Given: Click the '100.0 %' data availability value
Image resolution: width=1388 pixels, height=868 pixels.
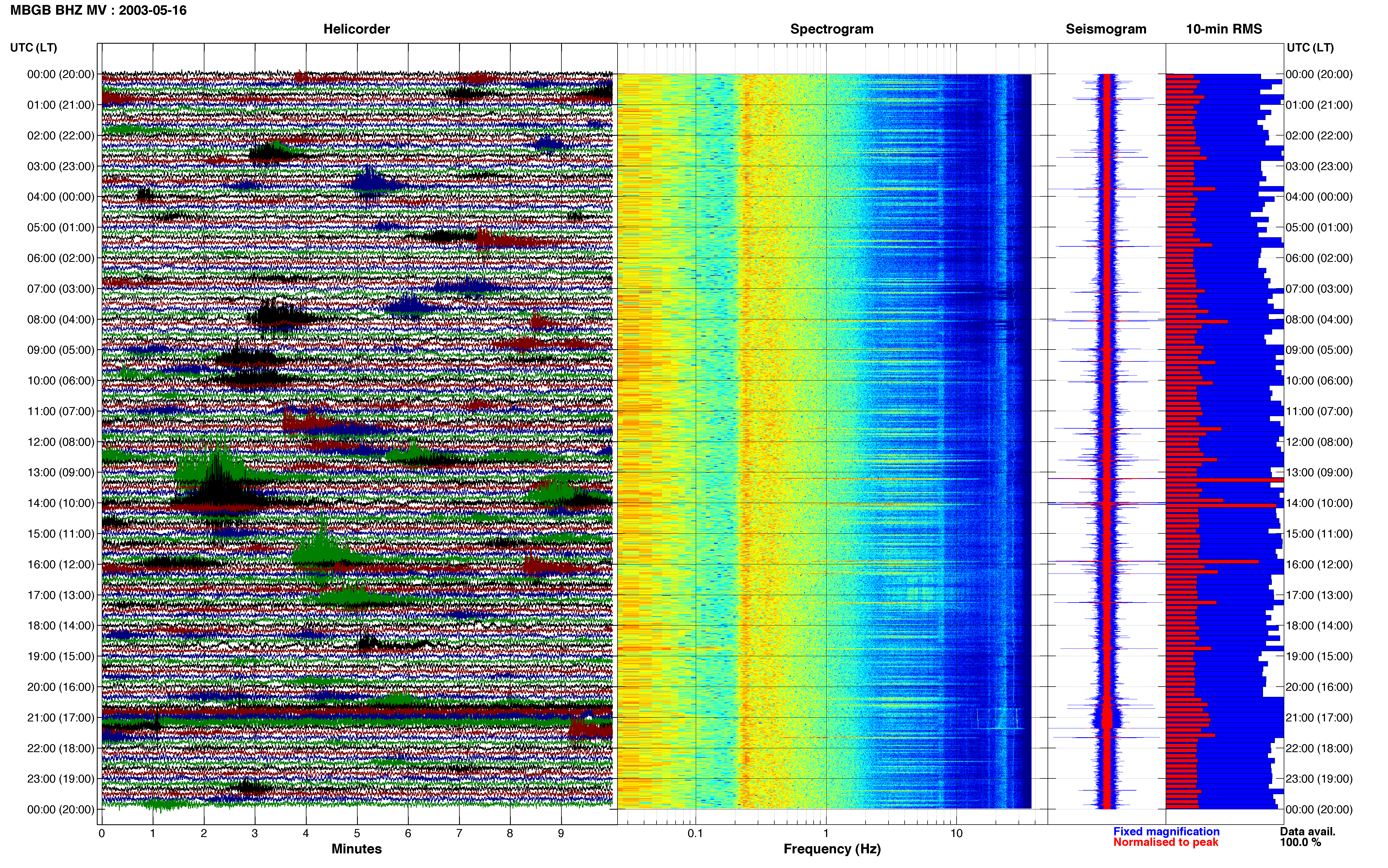Looking at the screenshot, I should [x=1300, y=842].
